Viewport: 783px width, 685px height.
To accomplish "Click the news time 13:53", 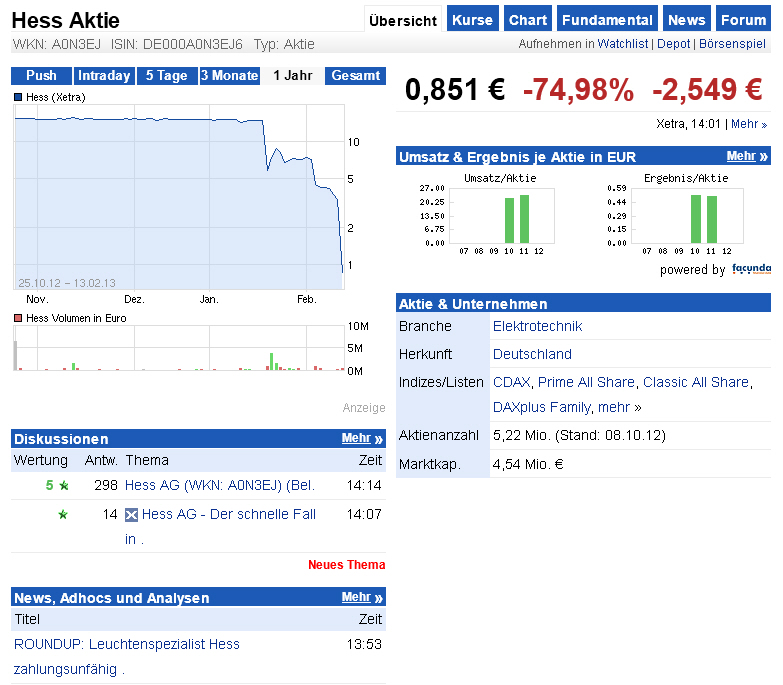I will click(x=364, y=644).
